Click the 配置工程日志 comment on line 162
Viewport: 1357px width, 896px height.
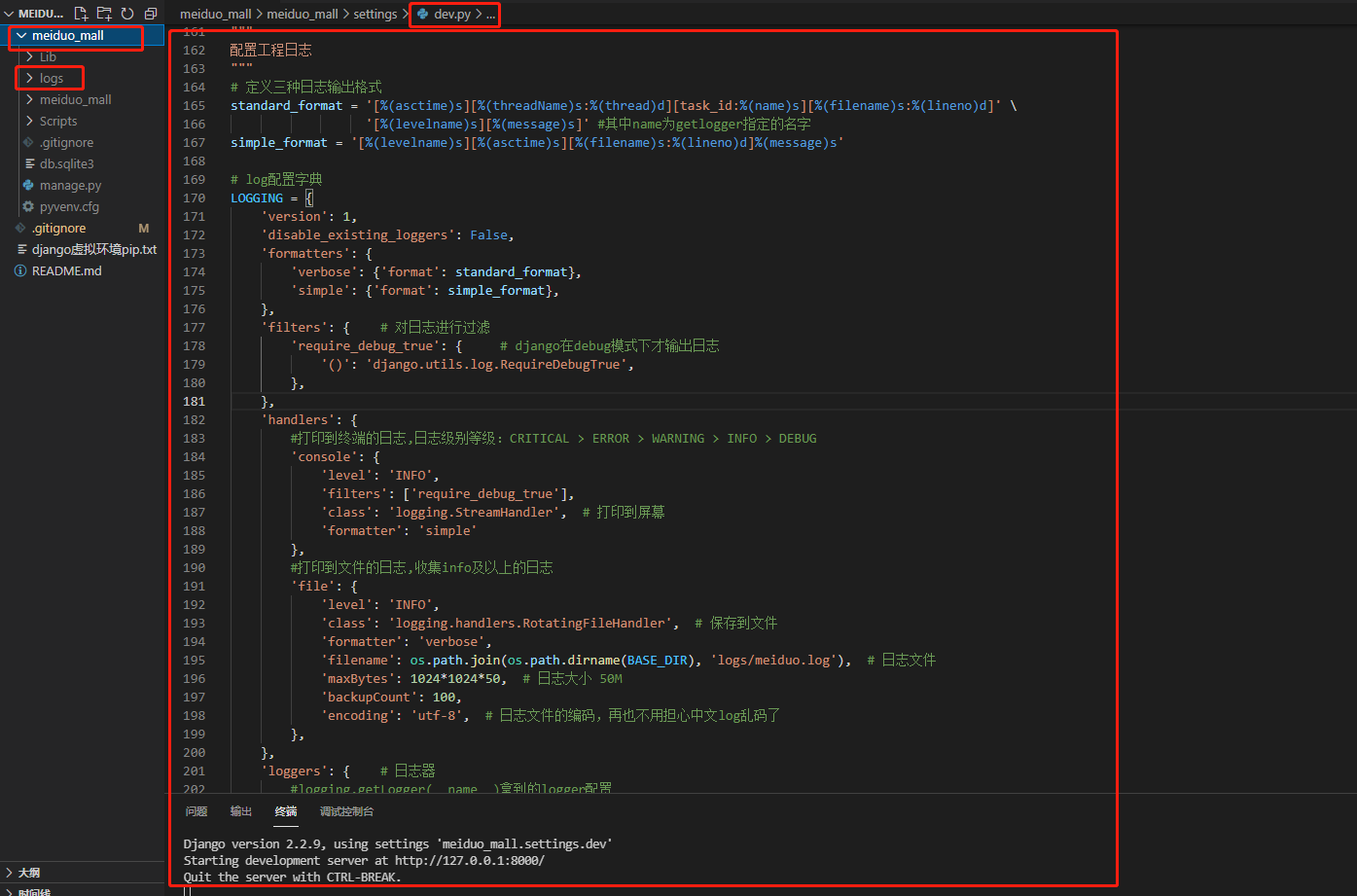270,50
